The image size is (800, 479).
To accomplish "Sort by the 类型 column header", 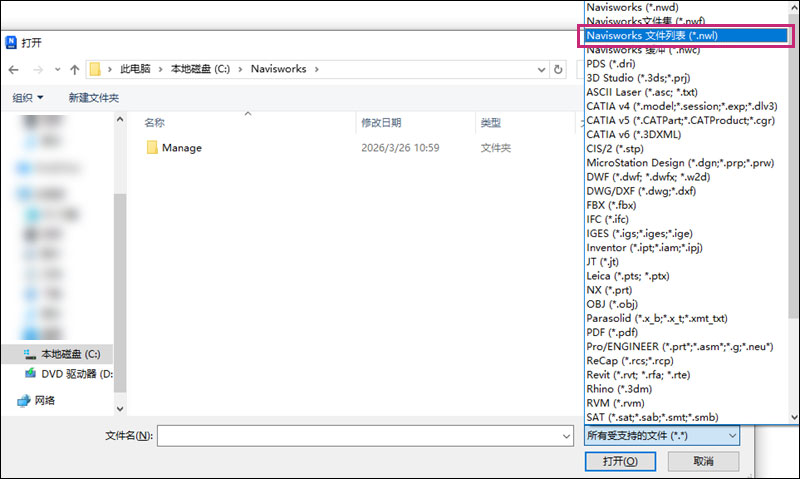I will pyautogui.click(x=490, y=122).
